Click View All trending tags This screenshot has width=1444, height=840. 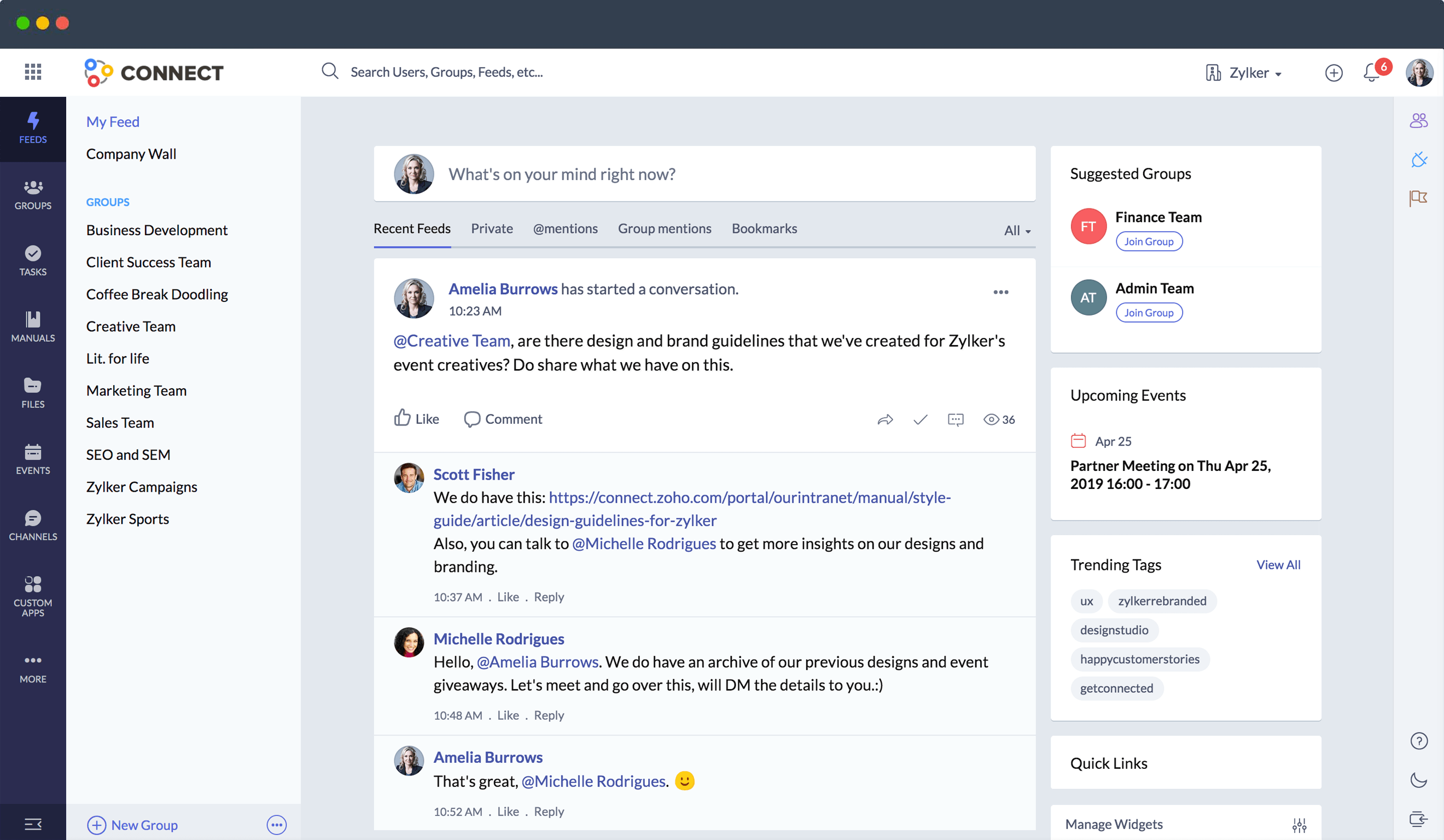pos(1278,565)
